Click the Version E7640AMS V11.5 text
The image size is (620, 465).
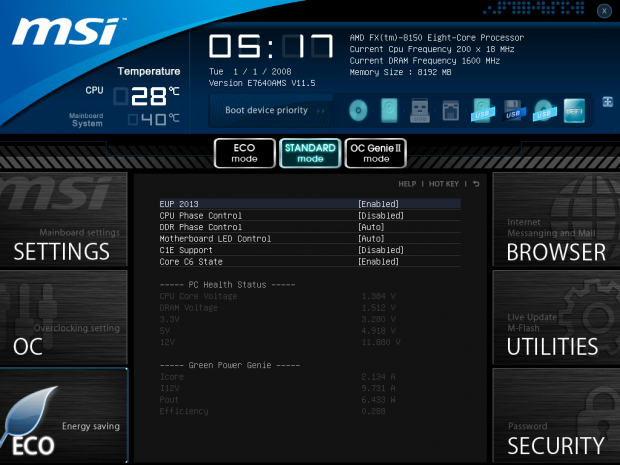click(x=262, y=83)
